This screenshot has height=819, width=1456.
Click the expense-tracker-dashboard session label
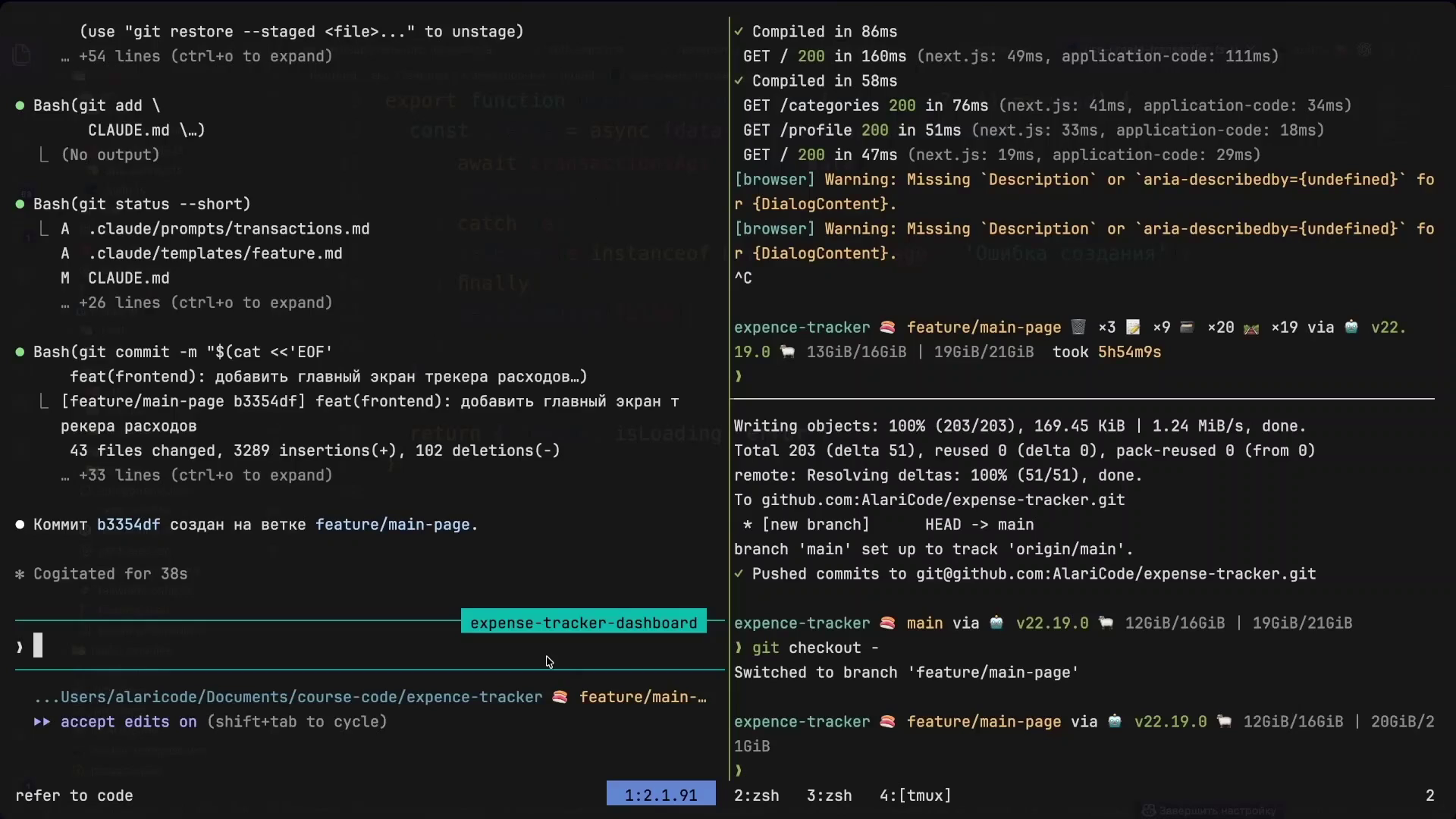pos(584,623)
